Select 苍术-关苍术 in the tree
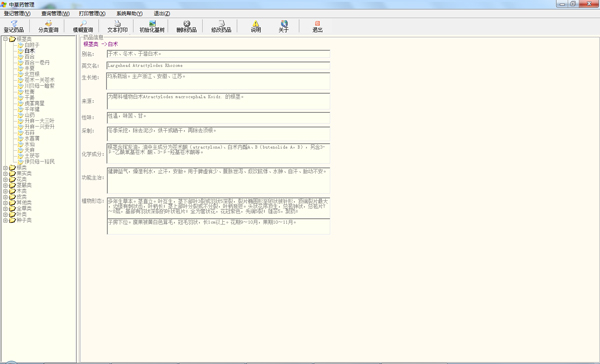This screenshot has width=600, height=364. (39, 80)
